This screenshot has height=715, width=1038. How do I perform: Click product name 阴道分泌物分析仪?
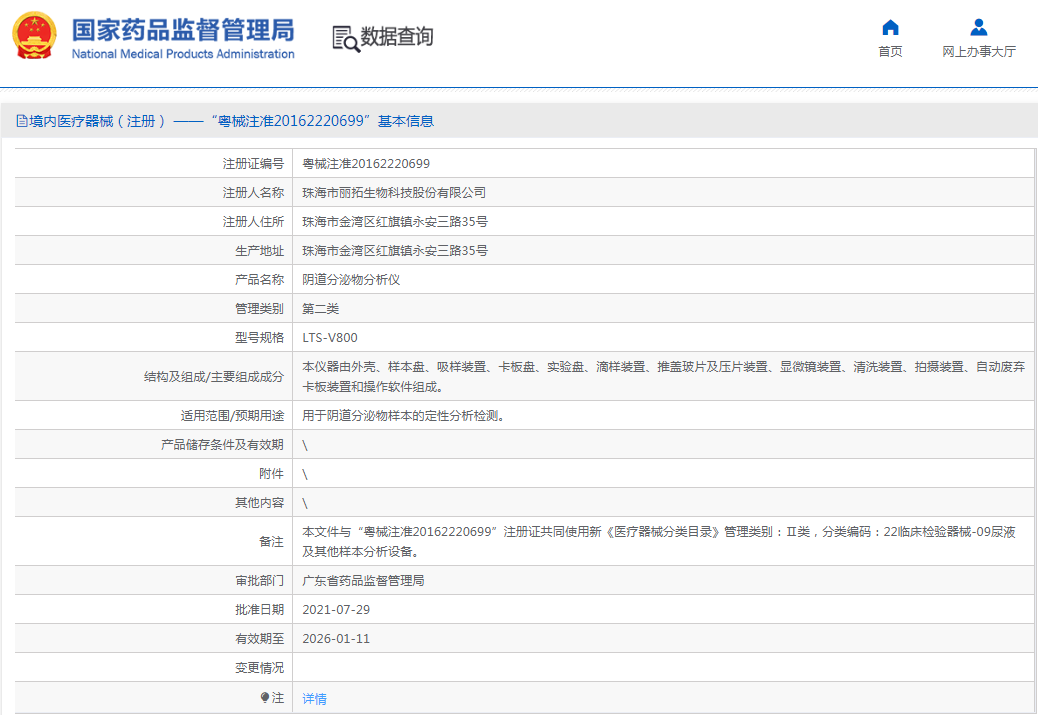[351, 280]
